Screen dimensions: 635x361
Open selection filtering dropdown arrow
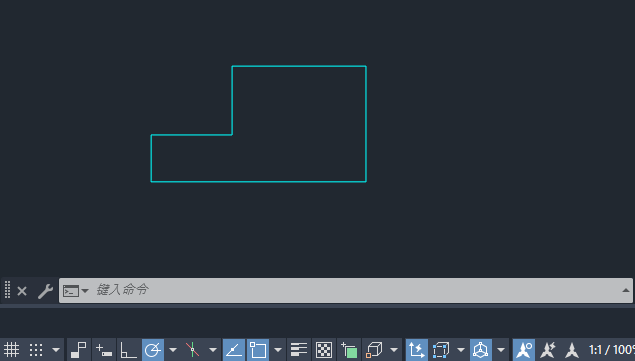coord(460,350)
